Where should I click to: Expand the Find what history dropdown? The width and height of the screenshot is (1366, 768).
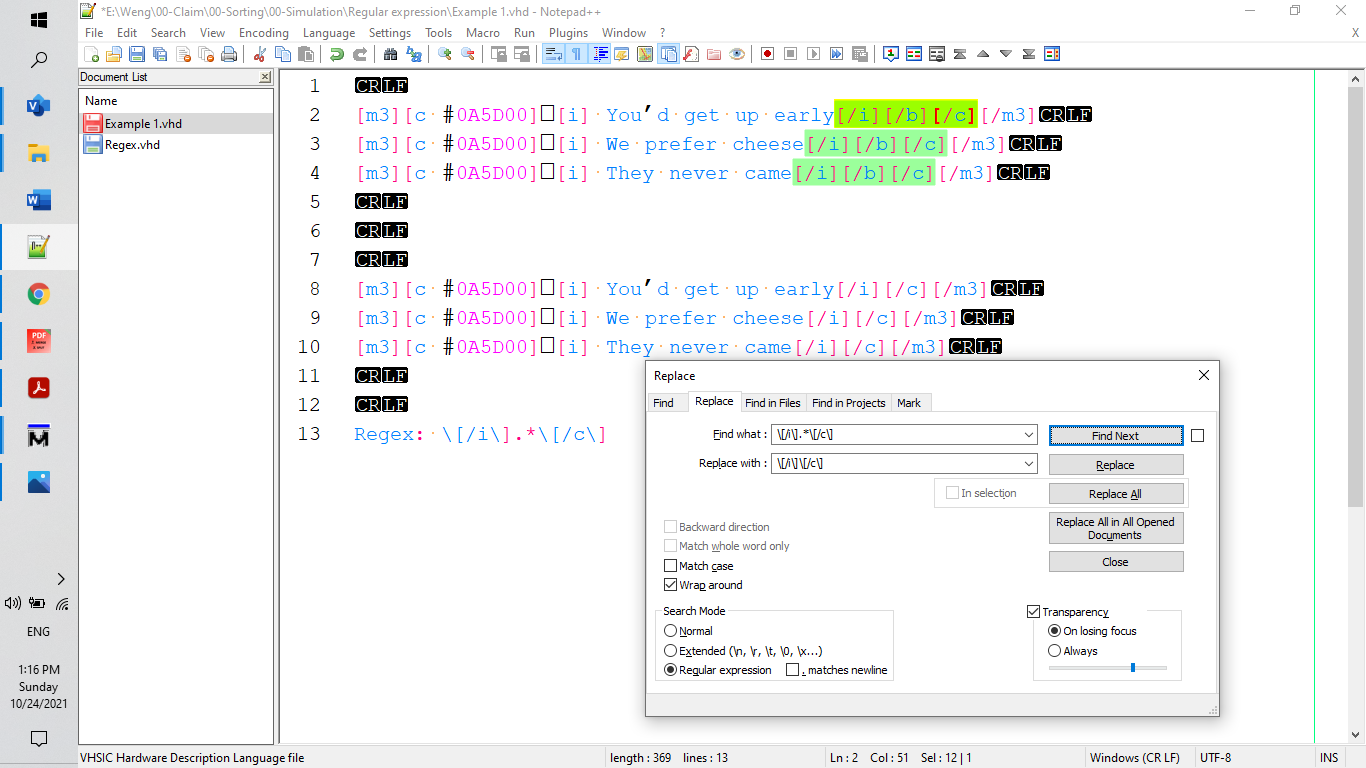point(1029,435)
